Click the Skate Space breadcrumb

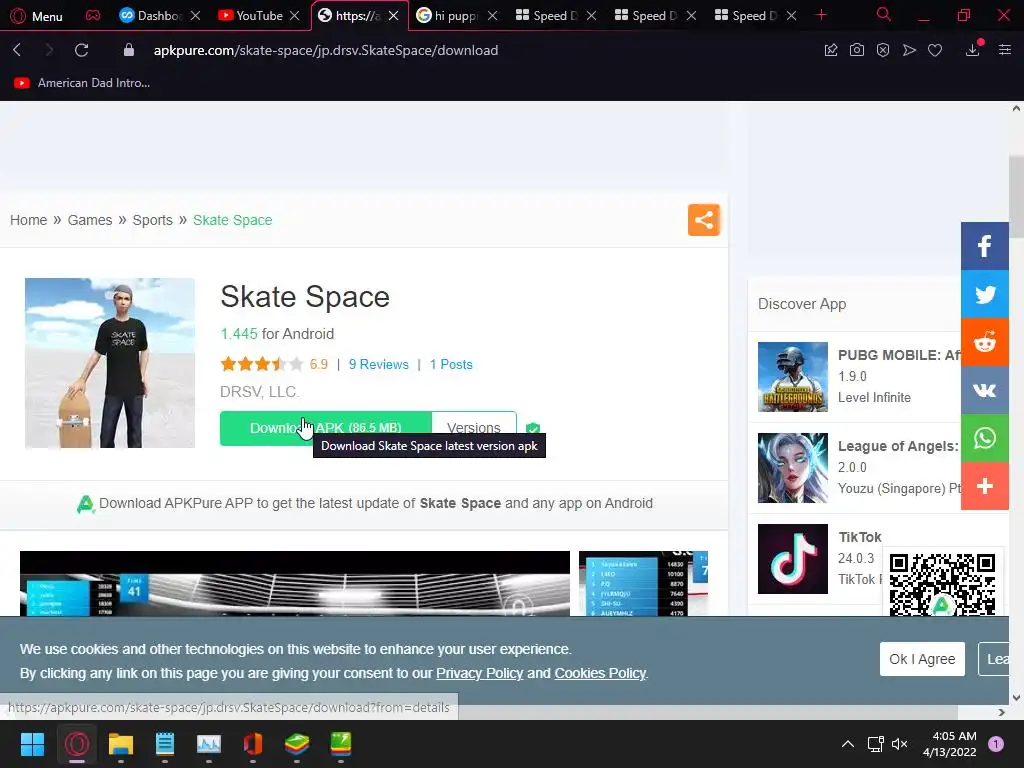(232, 220)
